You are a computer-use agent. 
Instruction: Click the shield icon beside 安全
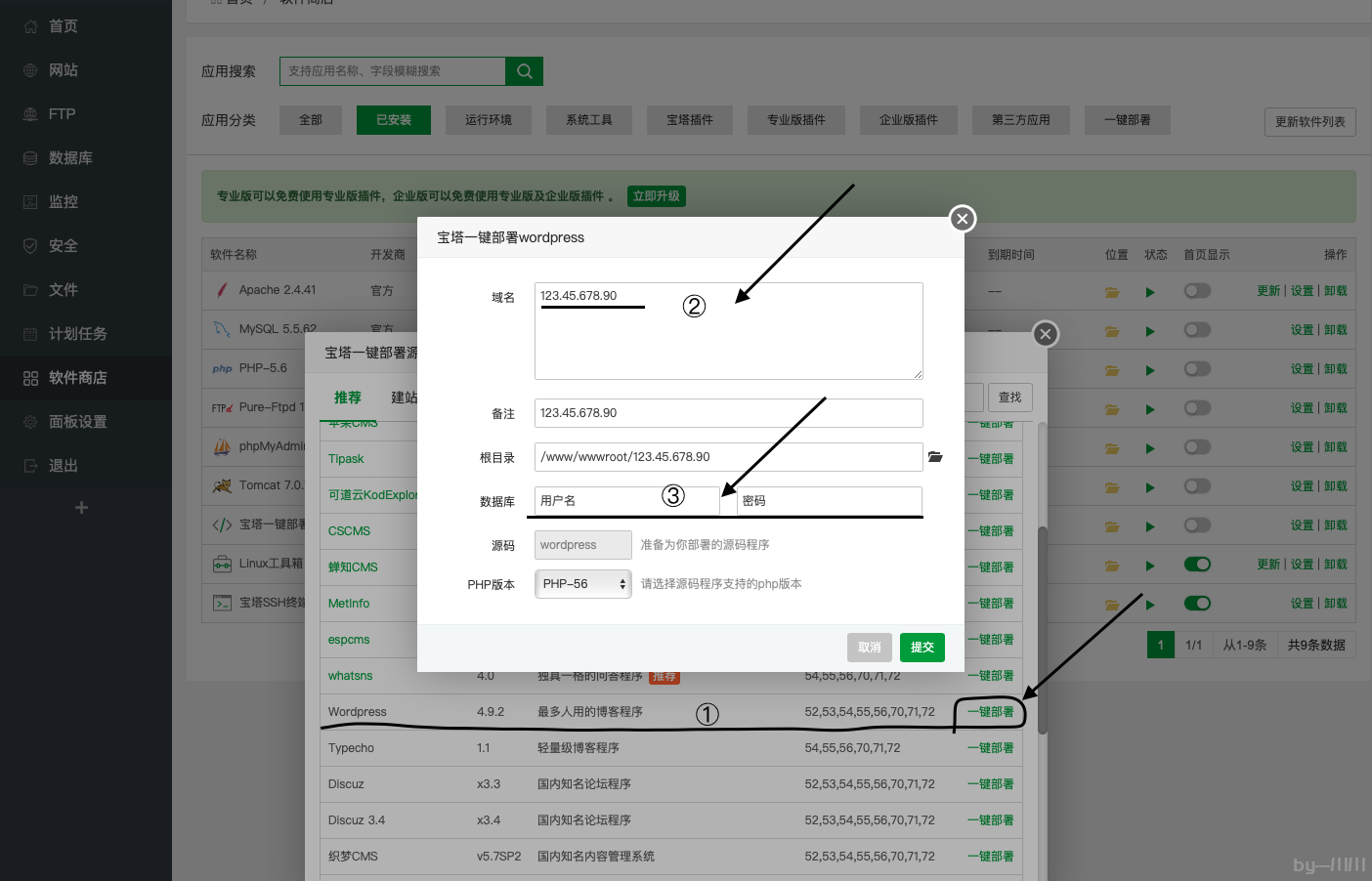pyautogui.click(x=30, y=246)
